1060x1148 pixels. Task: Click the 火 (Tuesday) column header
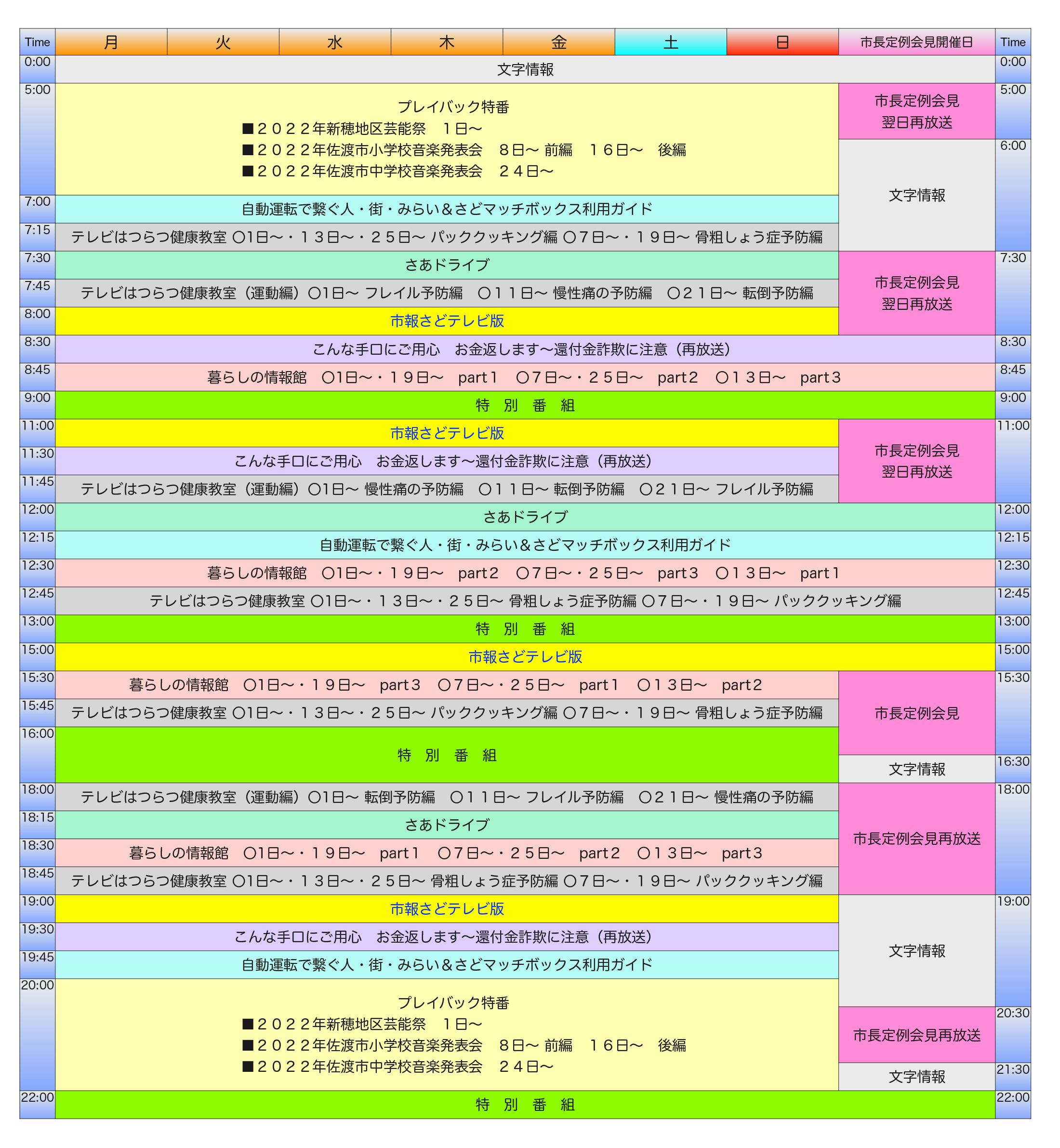click(223, 42)
